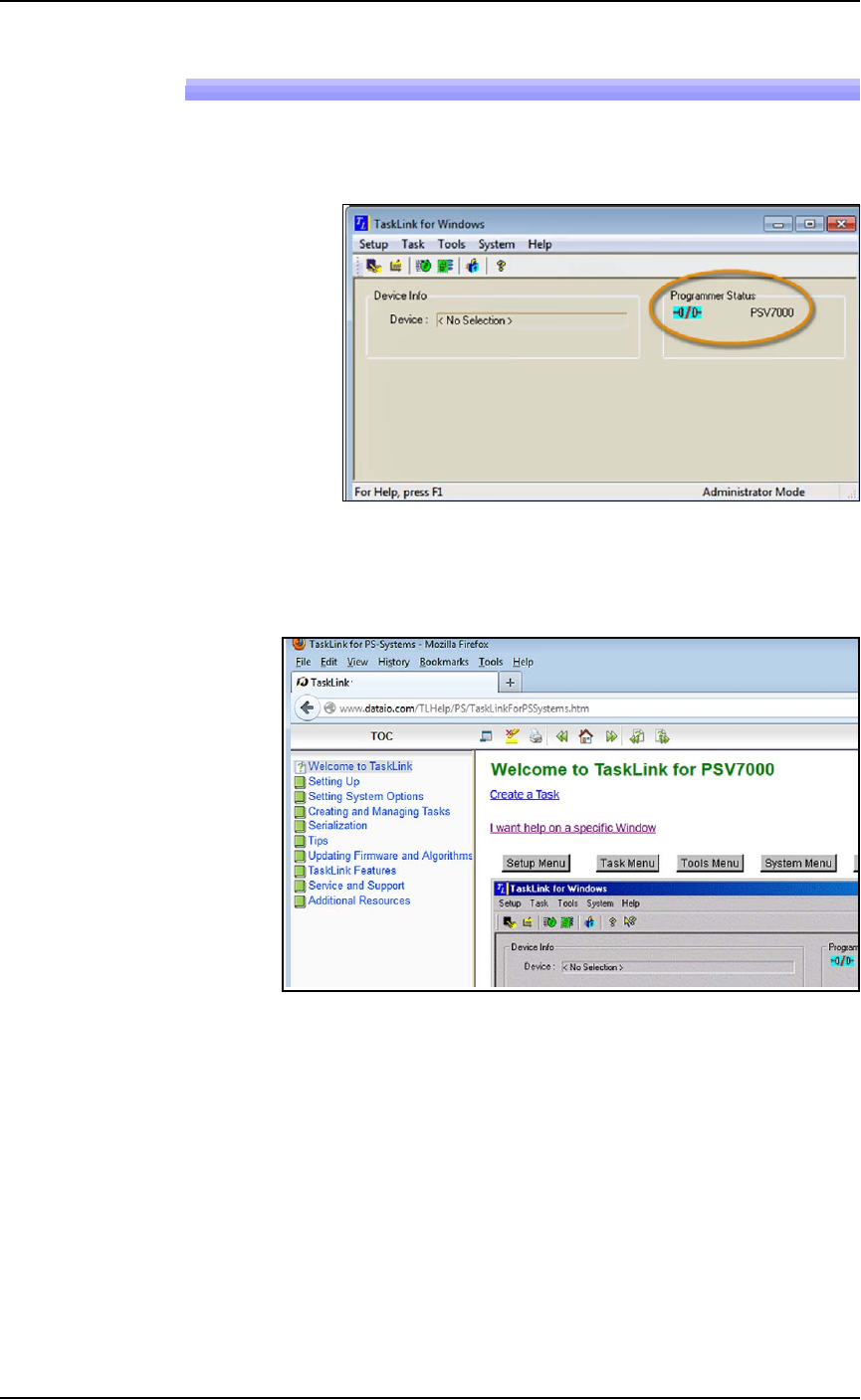Open the TaskLink Features topic
The image size is (861, 1400).
click(351, 871)
